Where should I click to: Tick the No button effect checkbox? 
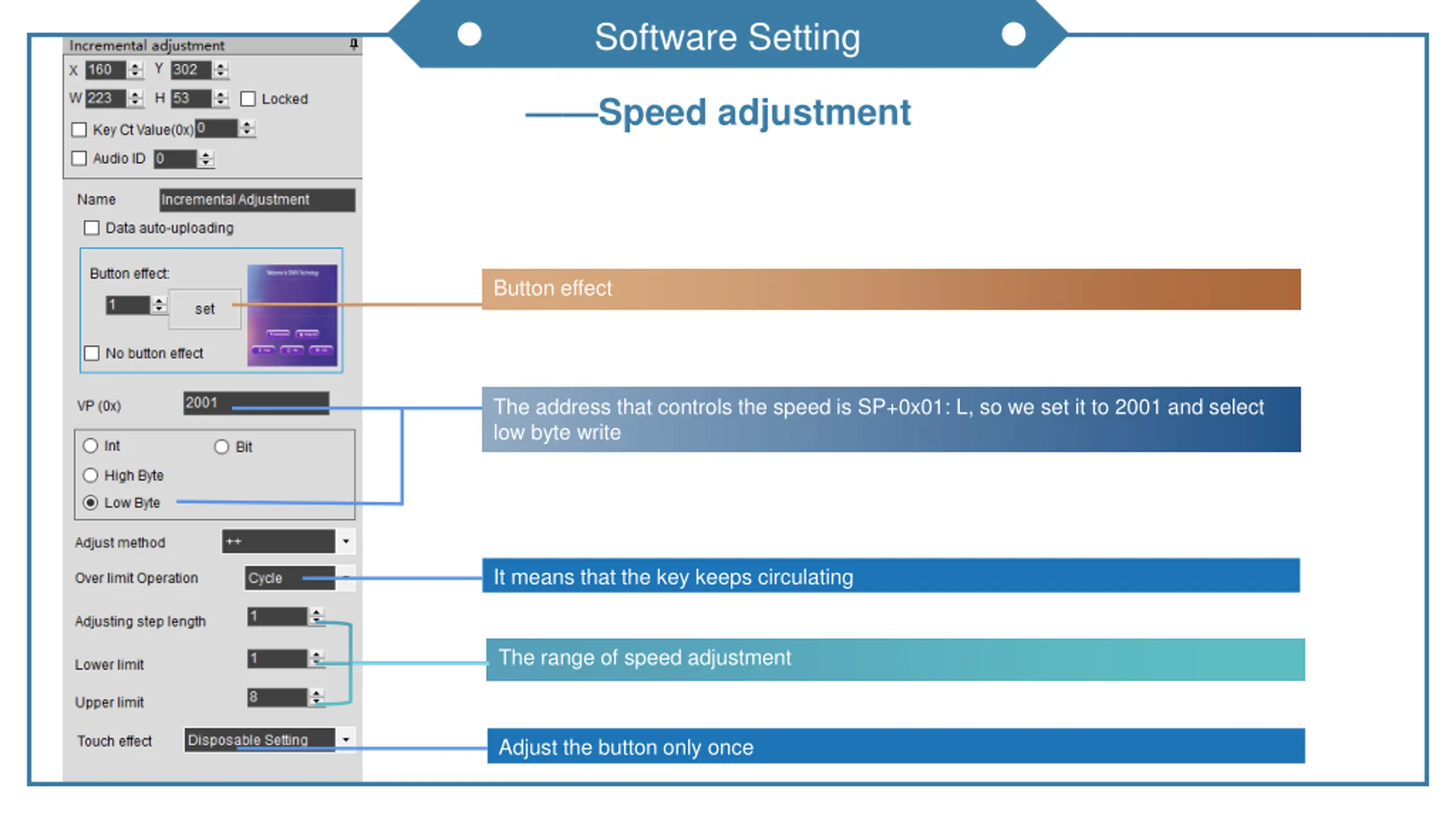click(92, 353)
